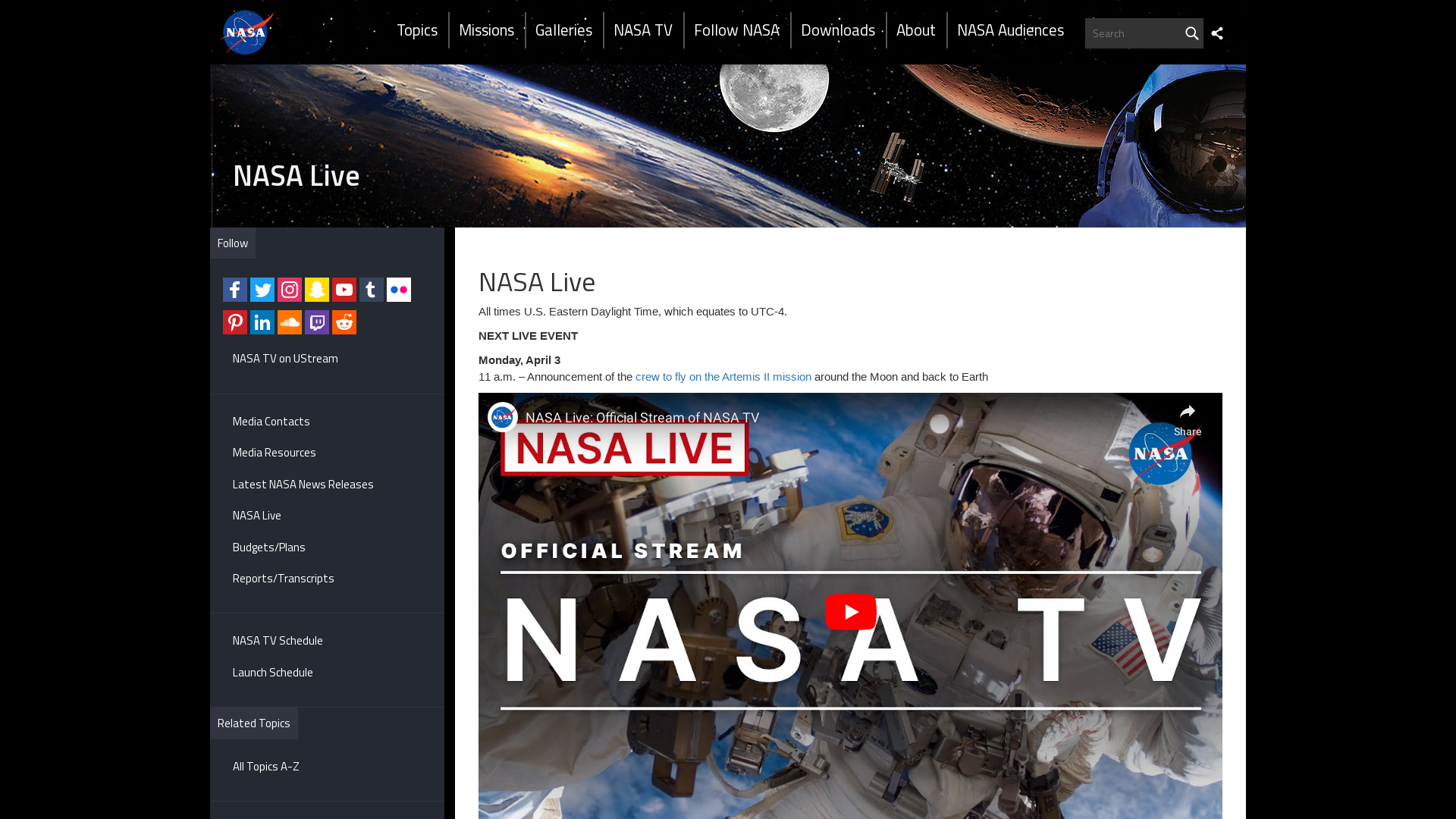Select the Related Topics tab
This screenshot has width=1456, height=819.
254,723
